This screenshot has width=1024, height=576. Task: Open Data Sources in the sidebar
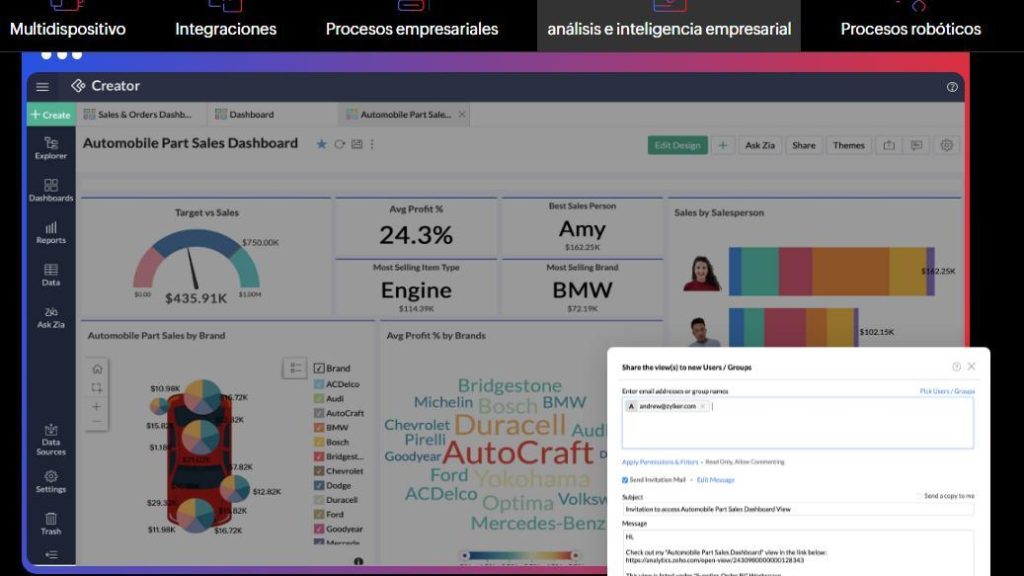pos(51,440)
